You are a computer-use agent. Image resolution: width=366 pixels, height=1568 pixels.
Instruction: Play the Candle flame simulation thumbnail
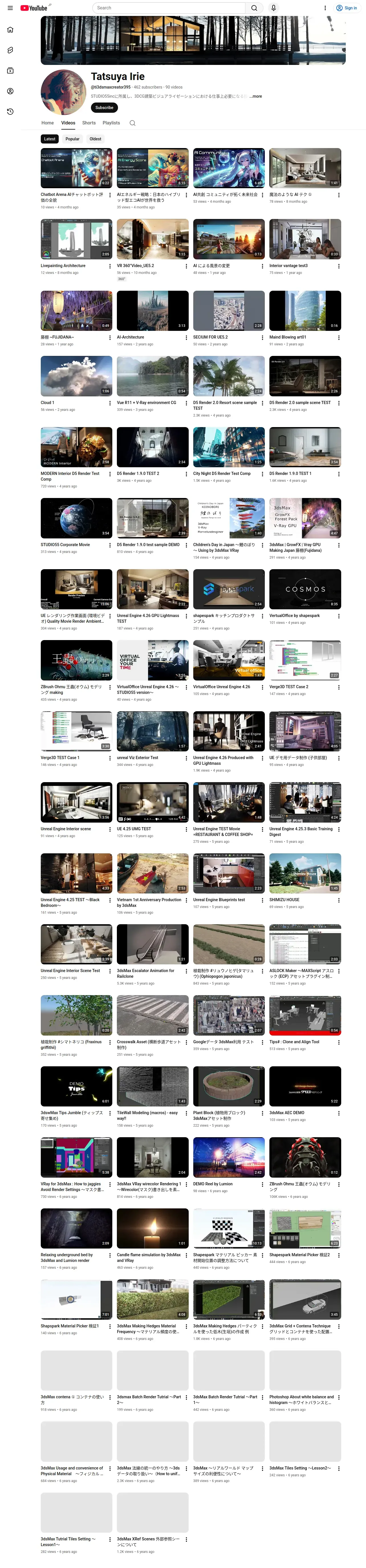(x=152, y=1228)
